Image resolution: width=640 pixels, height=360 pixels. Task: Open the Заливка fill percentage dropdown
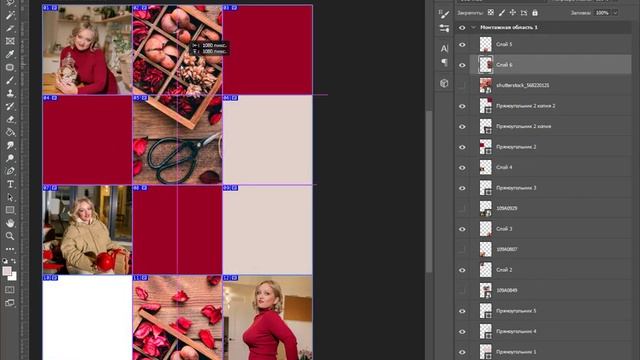(x=616, y=13)
